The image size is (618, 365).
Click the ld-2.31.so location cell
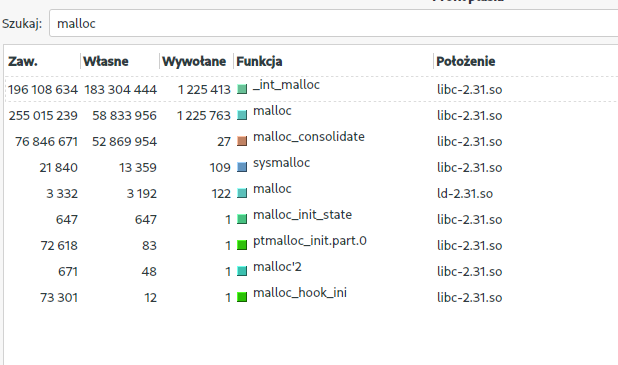(x=465, y=194)
